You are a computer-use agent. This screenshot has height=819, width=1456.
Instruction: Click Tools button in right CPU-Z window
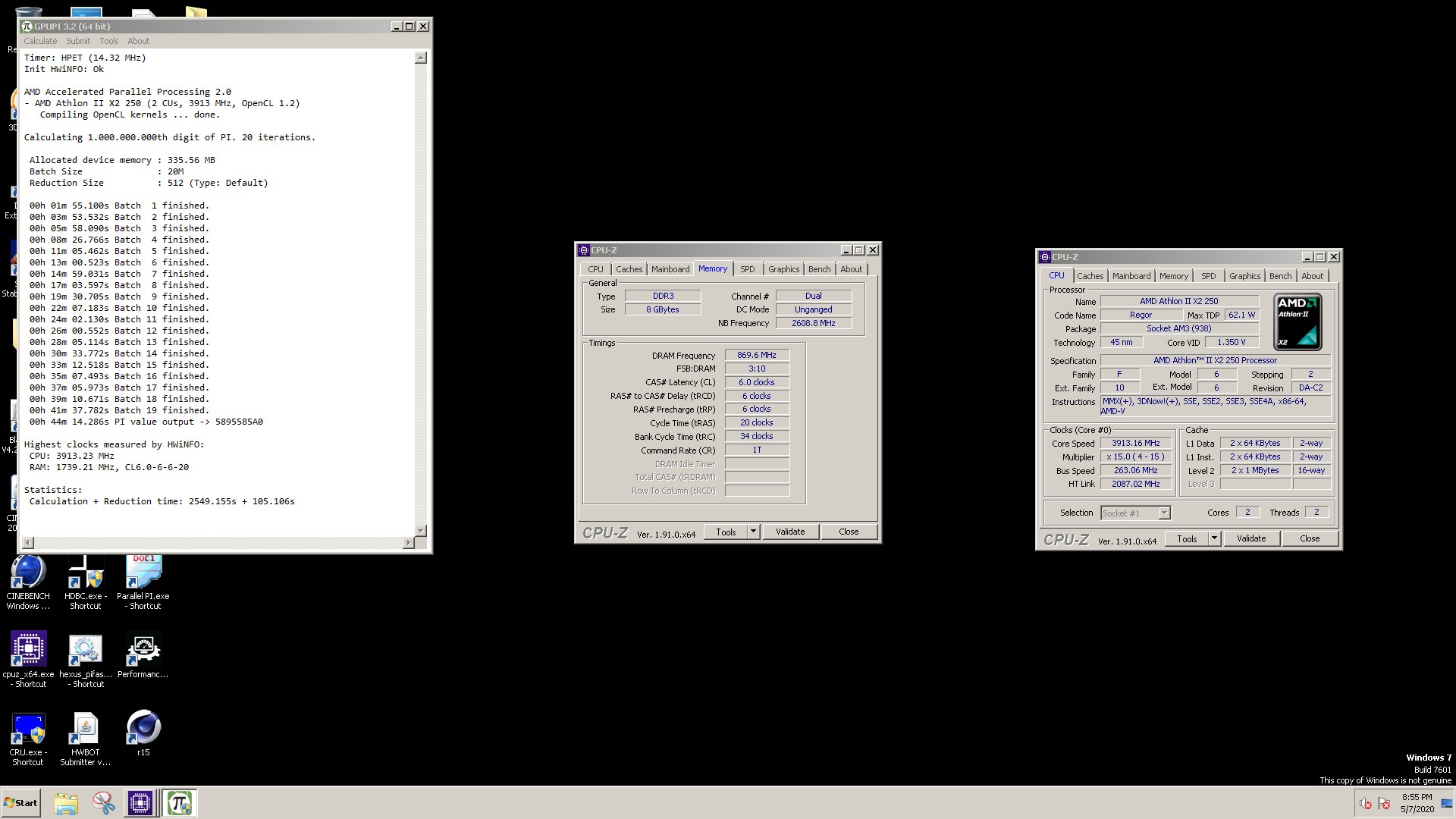coord(1187,539)
